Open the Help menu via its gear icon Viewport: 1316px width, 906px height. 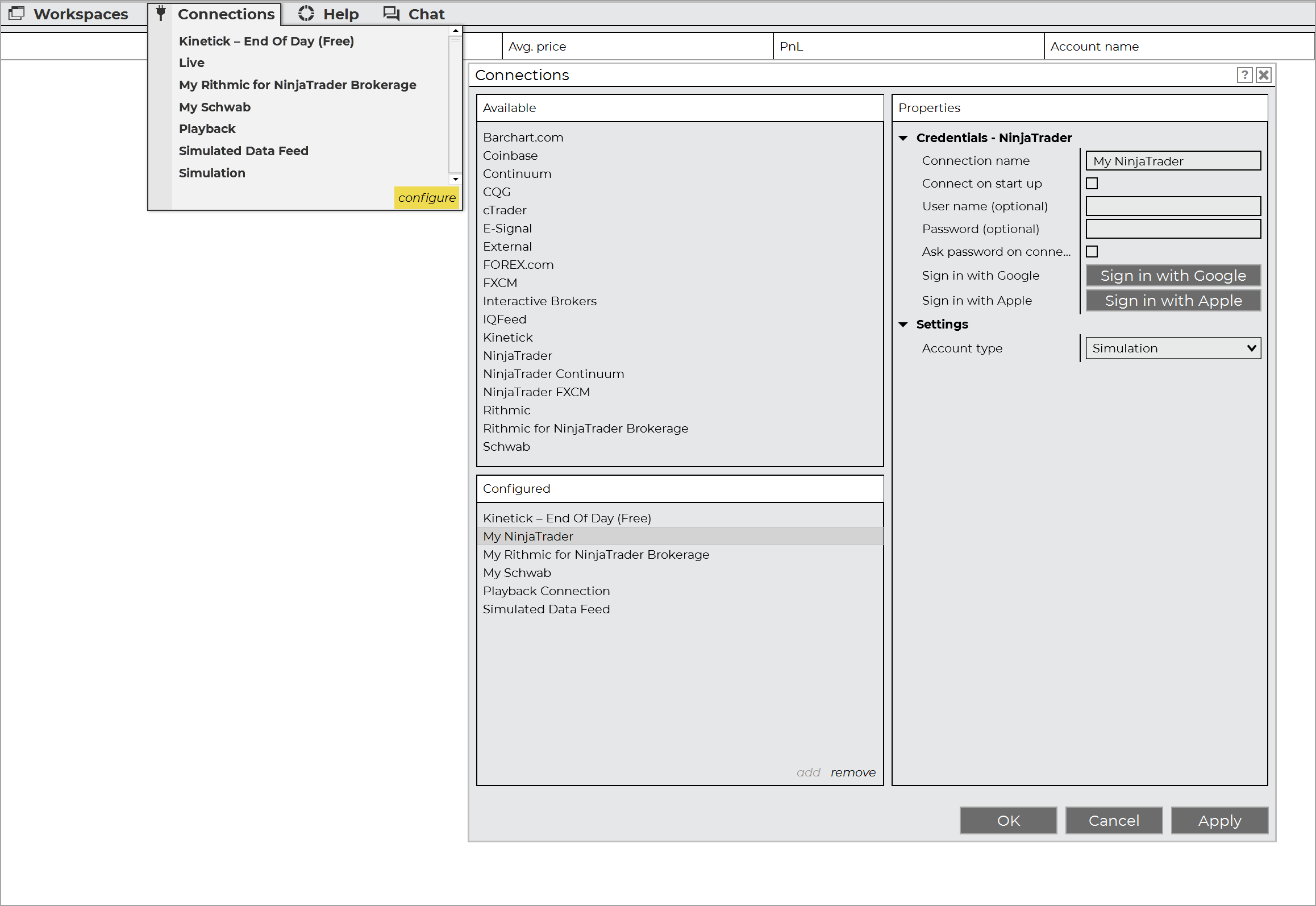[x=306, y=13]
